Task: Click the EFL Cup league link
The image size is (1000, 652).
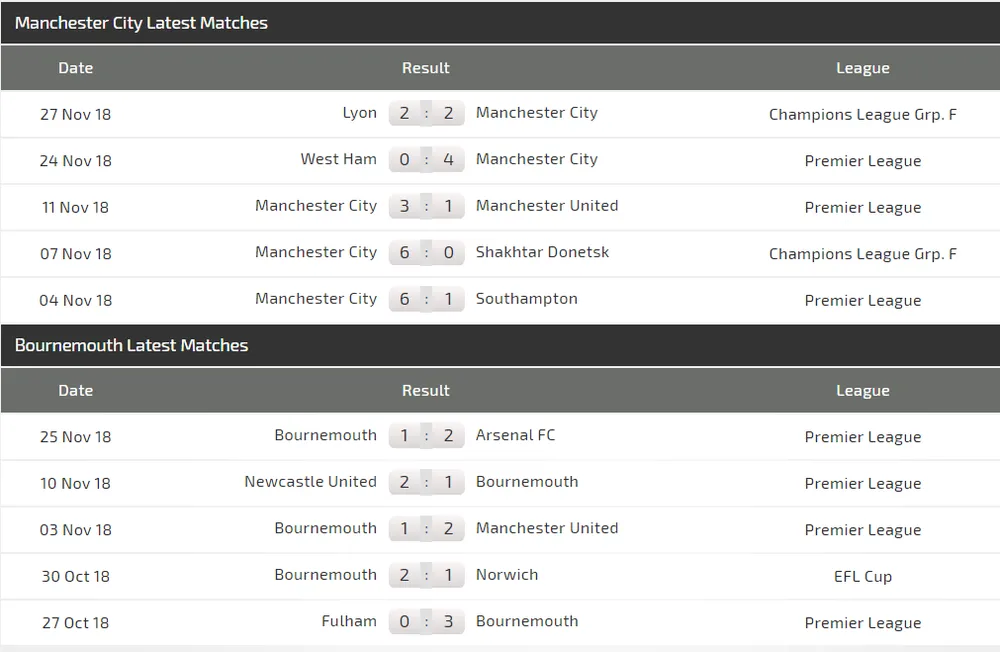Action: pos(862,577)
